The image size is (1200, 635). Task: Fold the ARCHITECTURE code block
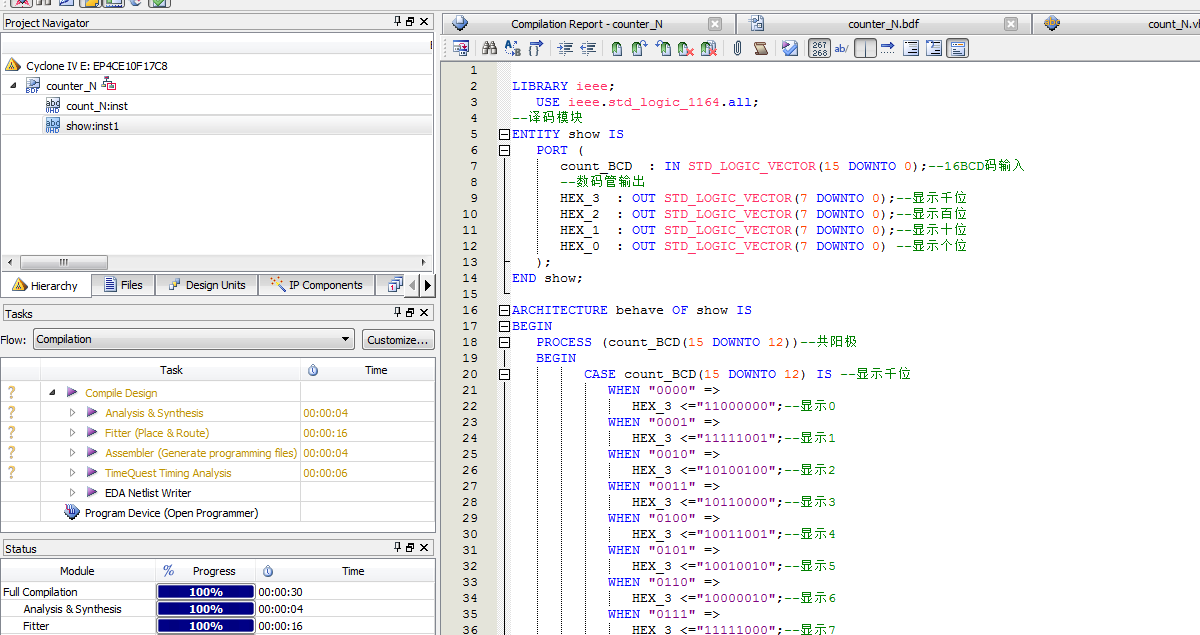tap(504, 310)
